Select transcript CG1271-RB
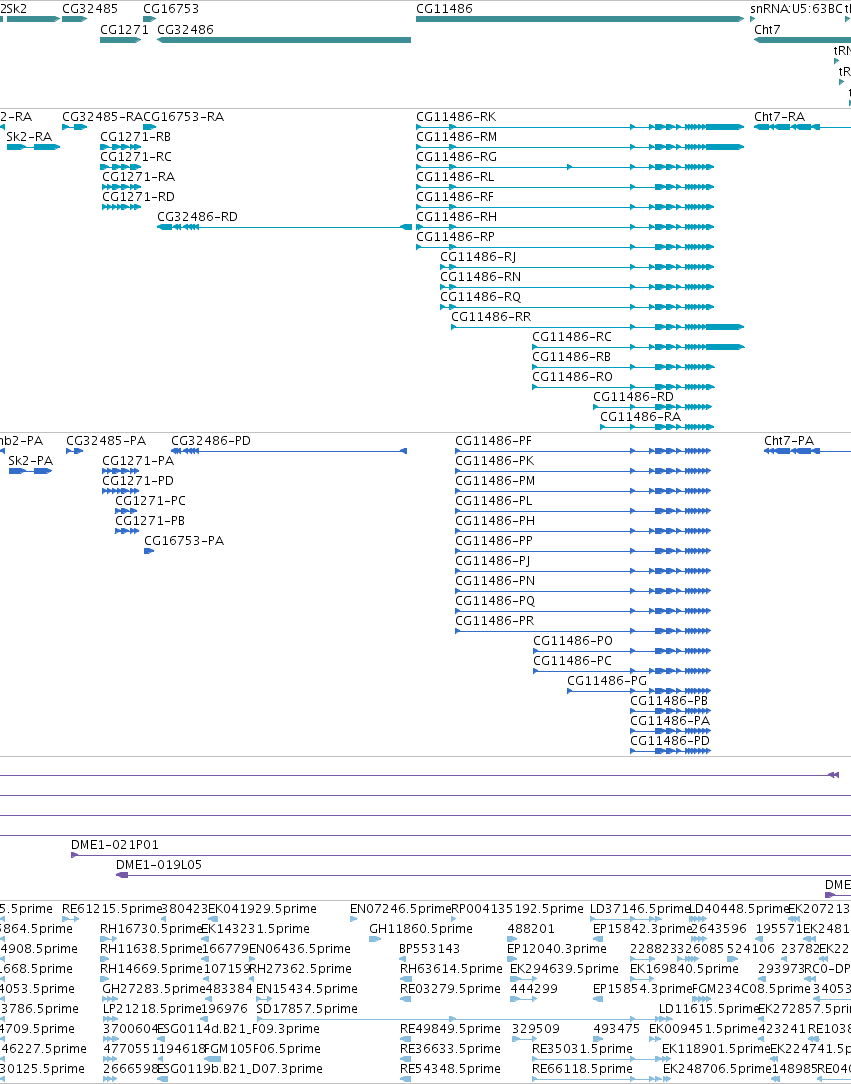Screen dimensions: 851x1084 [x=135, y=137]
